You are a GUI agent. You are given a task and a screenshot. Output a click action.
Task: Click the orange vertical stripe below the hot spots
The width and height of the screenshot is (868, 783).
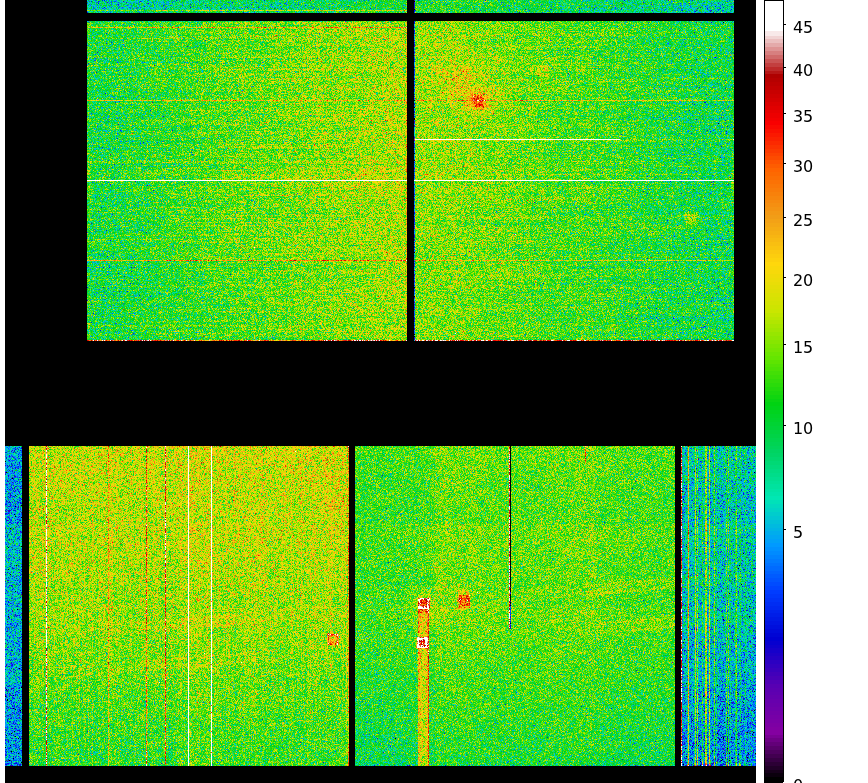point(423,710)
